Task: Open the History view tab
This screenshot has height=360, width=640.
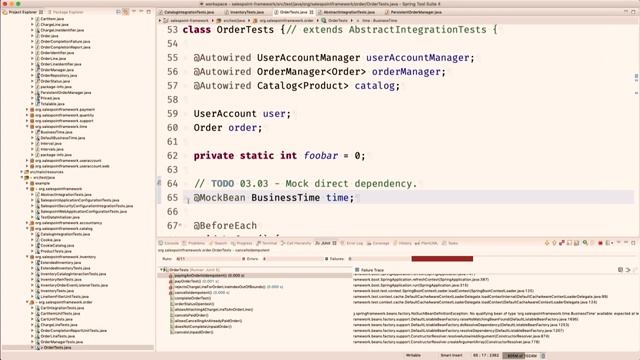Action: tap(402, 243)
